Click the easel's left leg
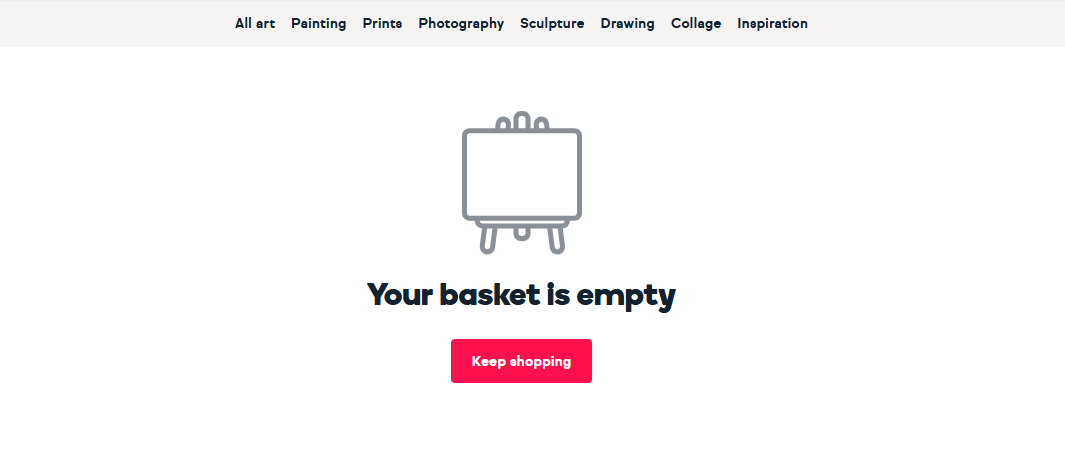Screen dimensions: 1065x462 click(488, 239)
